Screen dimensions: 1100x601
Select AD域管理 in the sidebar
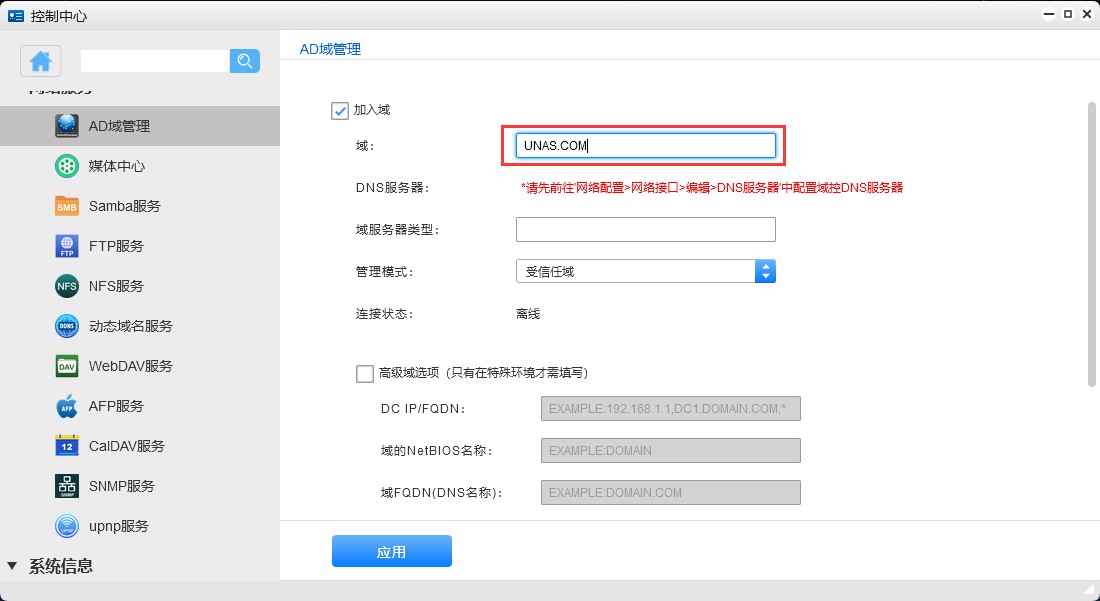119,126
